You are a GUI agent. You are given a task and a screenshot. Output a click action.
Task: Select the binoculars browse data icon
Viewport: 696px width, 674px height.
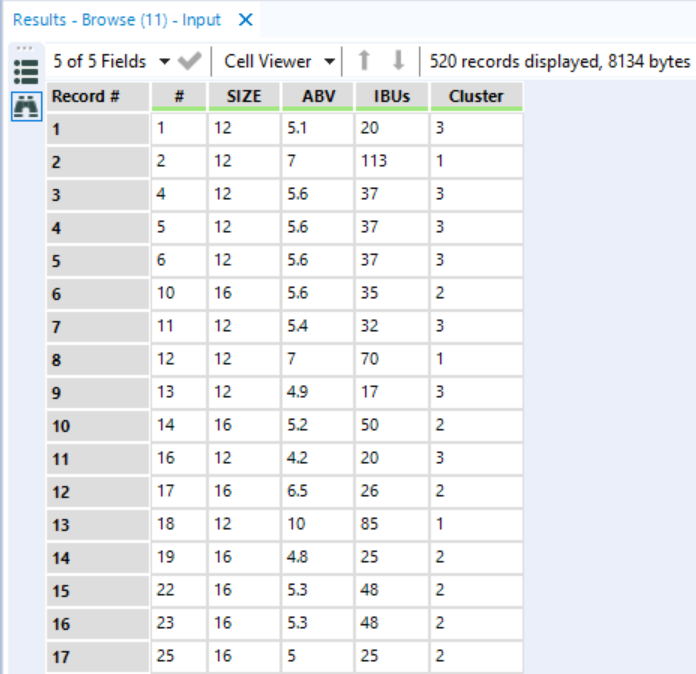(25, 106)
